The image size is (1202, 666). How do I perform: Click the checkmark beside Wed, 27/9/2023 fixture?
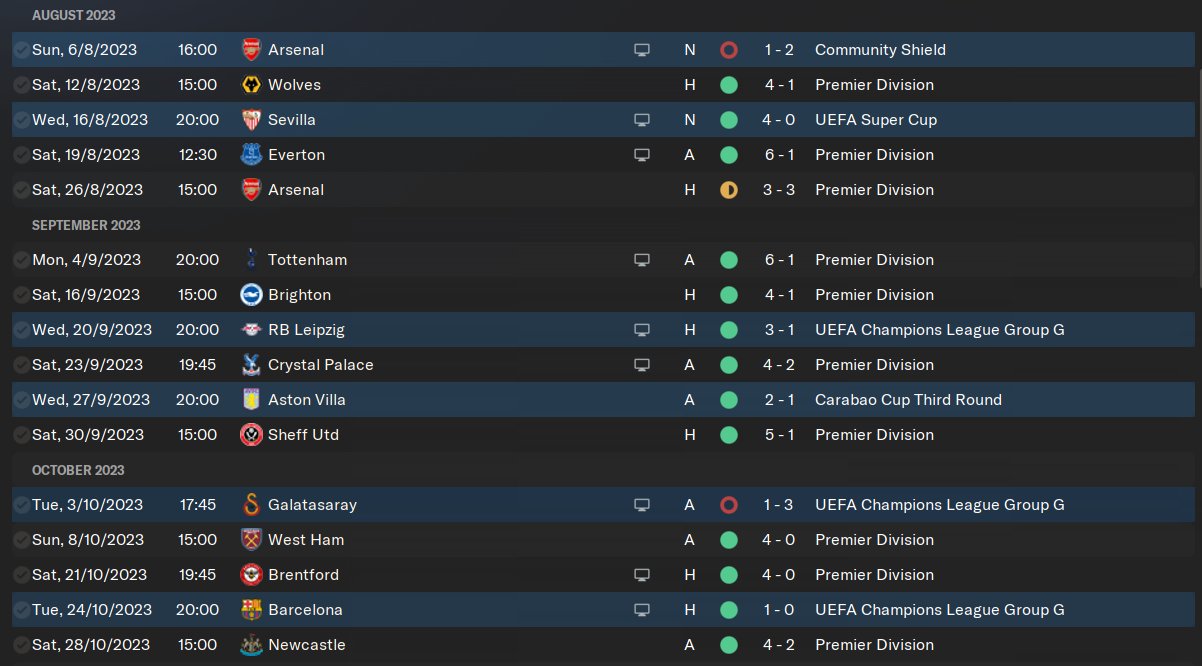tap(21, 400)
